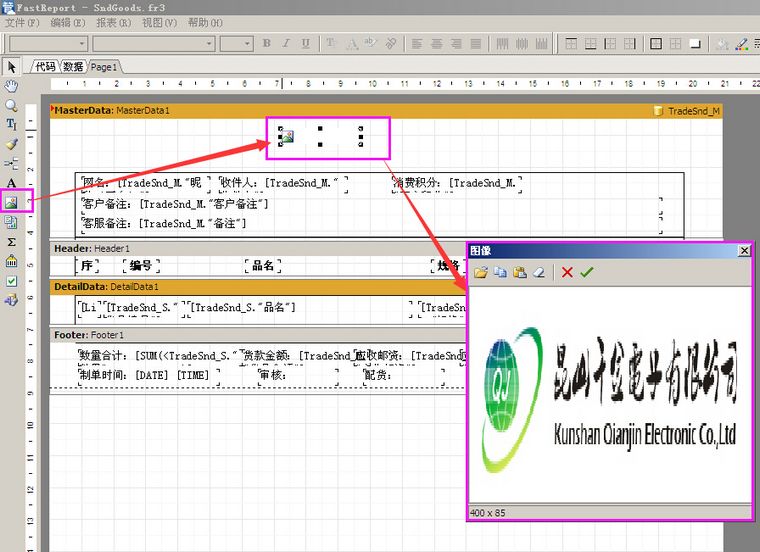Expand the font size dropdown
760x552 pixels.
click(x=248, y=44)
